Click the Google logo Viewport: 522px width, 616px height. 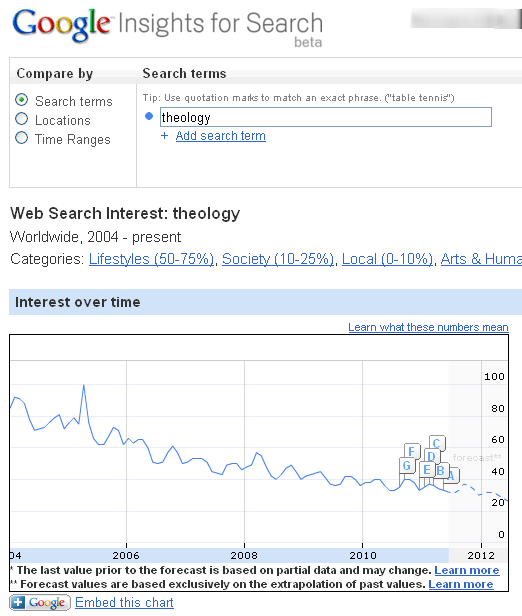(62, 24)
